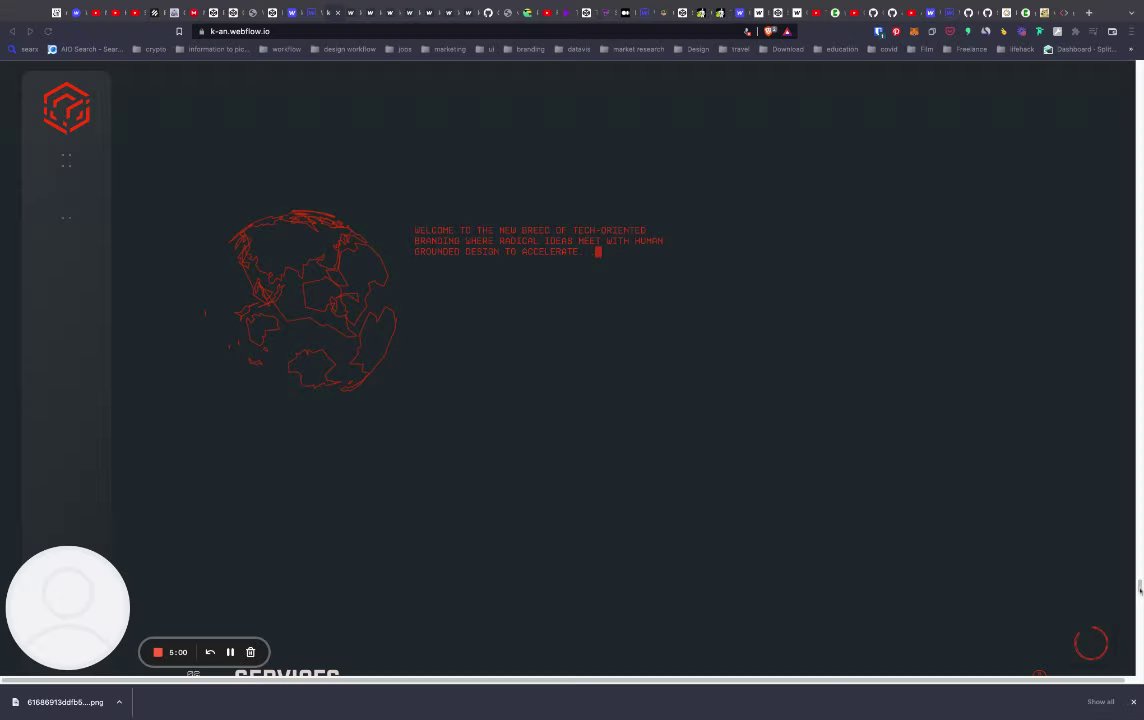This screenshot has width=1144, height=720.
Task: Click the horizontal page scrollbar
Action: [562, 680]
